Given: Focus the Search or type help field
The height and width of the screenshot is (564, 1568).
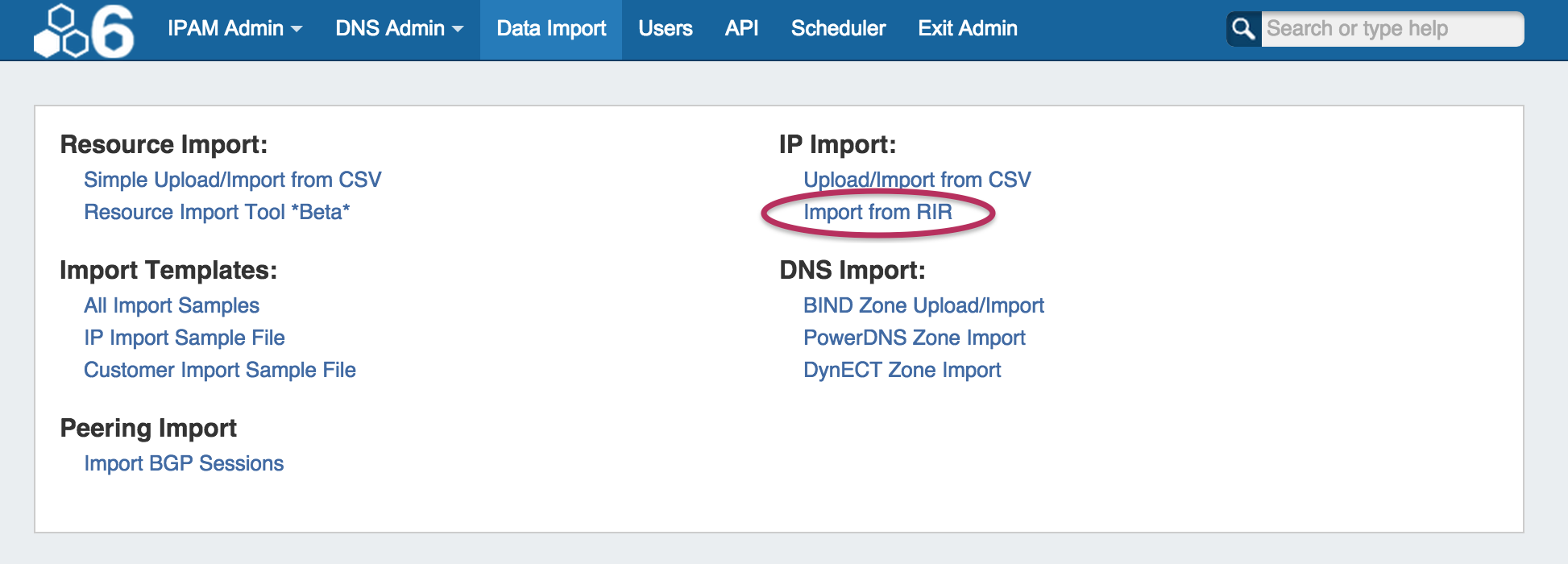Looking at the screenshot, I should pos(1392,29).
